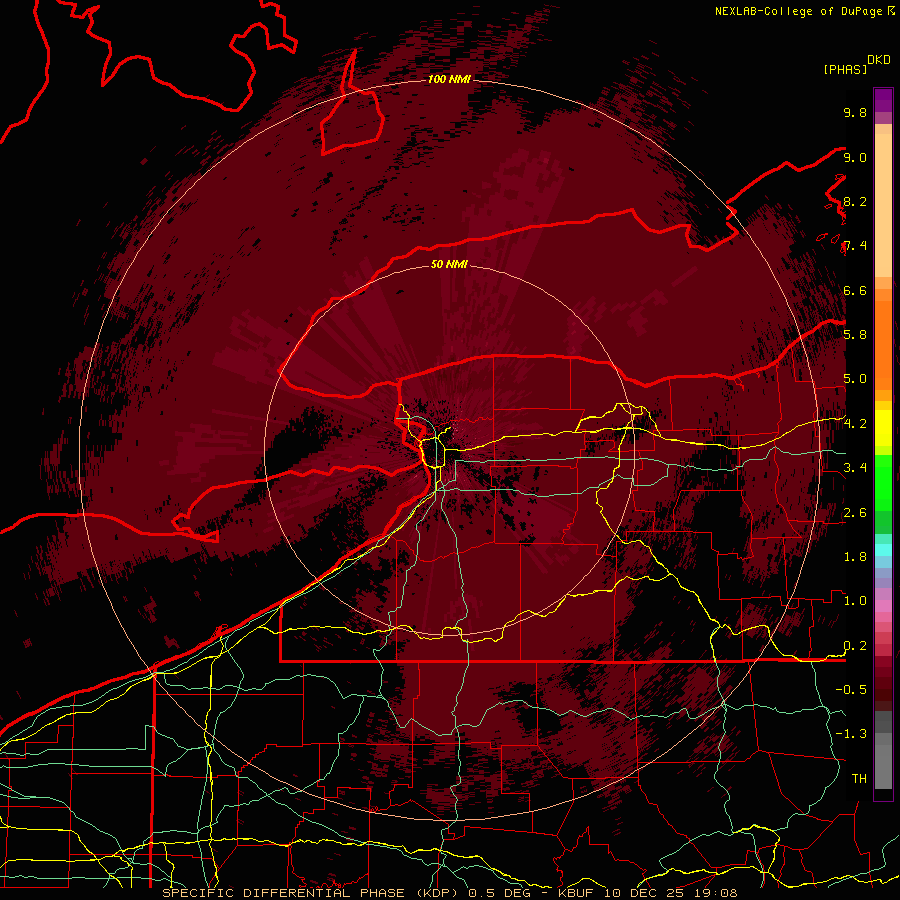Click the 4.2 value on the color scale
900x900 pixels.
(x=855, y=424)
